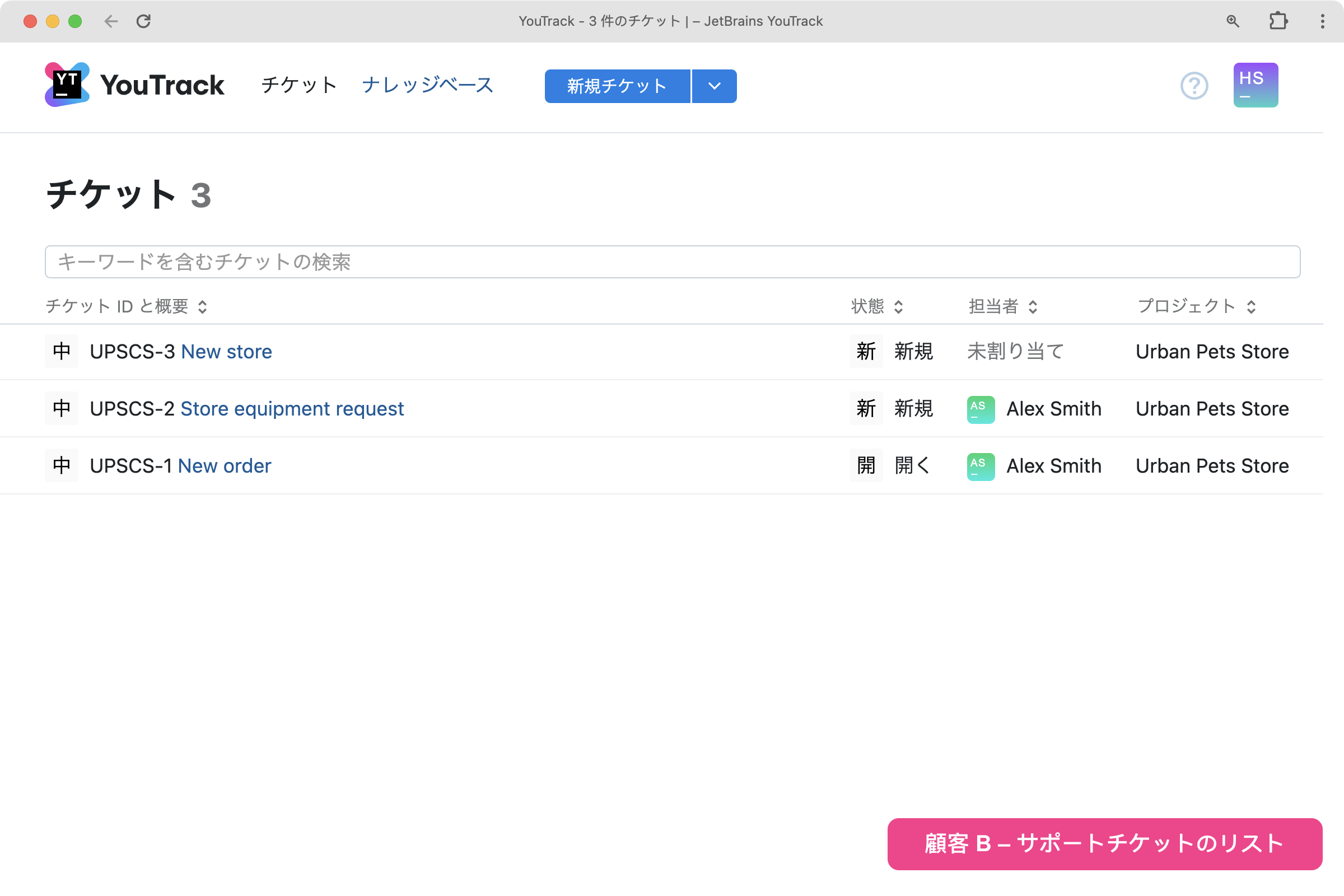The width and height of the screenshot is (1344, 896).
Task: Open the HS user profile avatar
Action: pyautogui.click(x=1255, y=85)
